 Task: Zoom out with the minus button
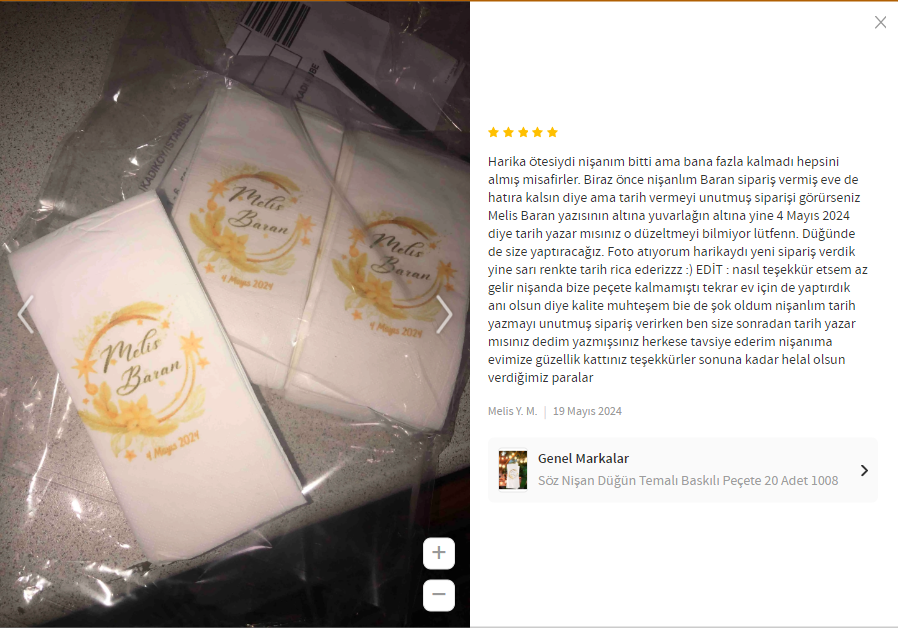439,595
